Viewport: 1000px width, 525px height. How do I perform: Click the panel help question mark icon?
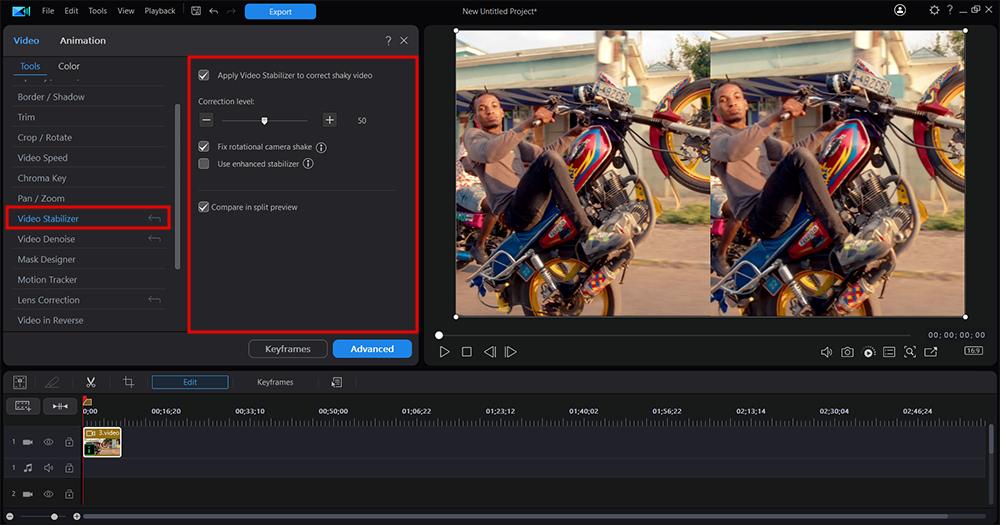[x=388, y=40]
